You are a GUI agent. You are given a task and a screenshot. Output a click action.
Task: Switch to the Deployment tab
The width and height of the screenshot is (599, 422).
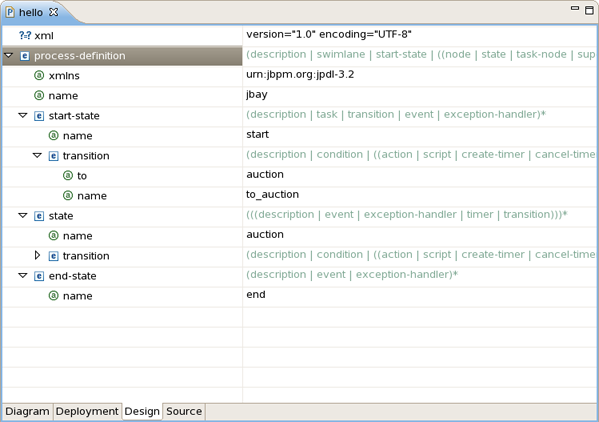87,412
